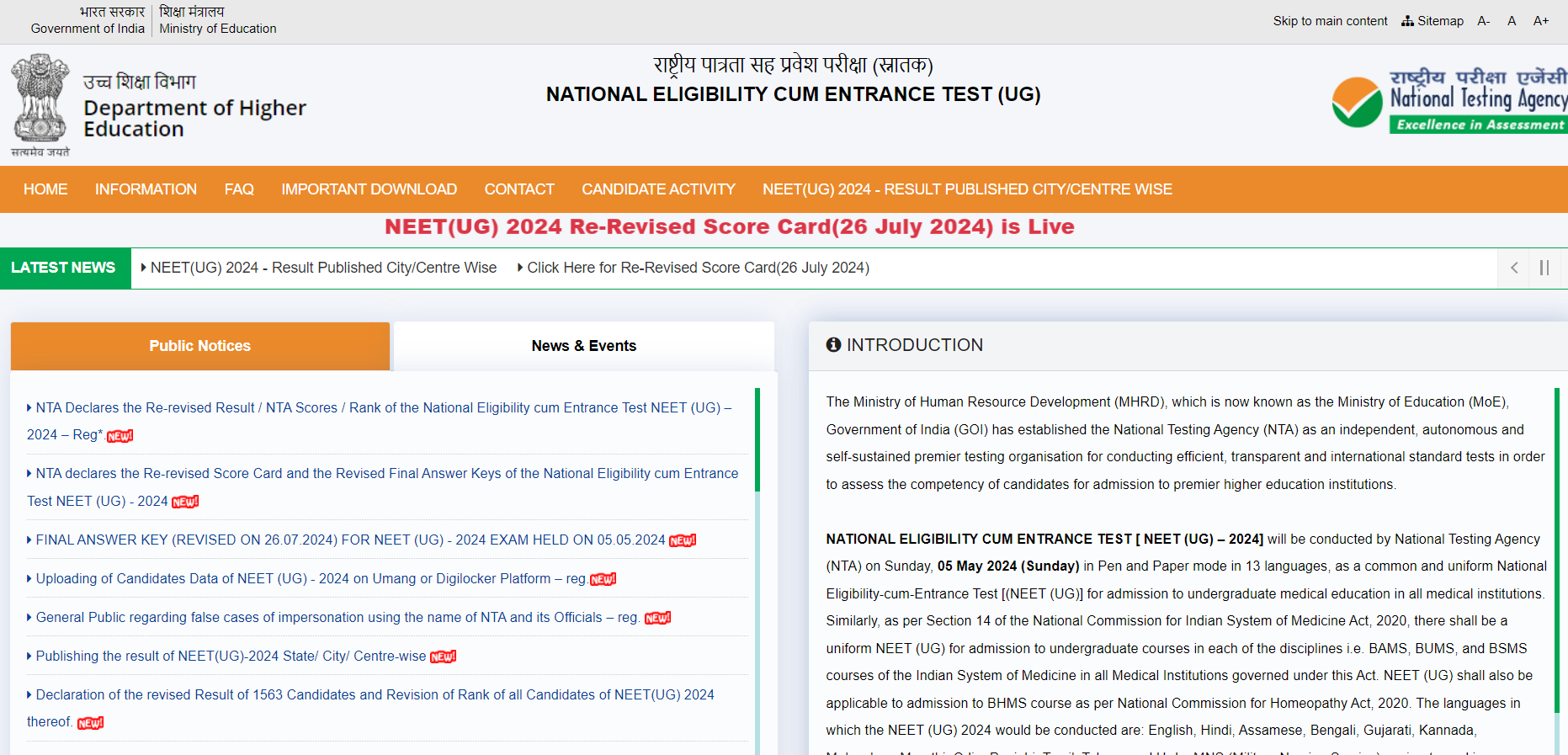Select the Public Notices tab

point(200,346)
